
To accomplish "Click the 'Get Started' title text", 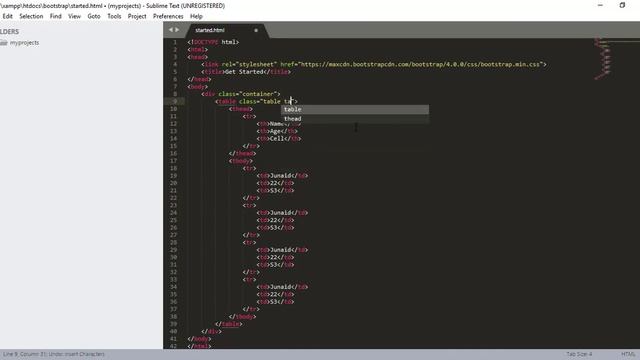I will click(x=244, y=72).
